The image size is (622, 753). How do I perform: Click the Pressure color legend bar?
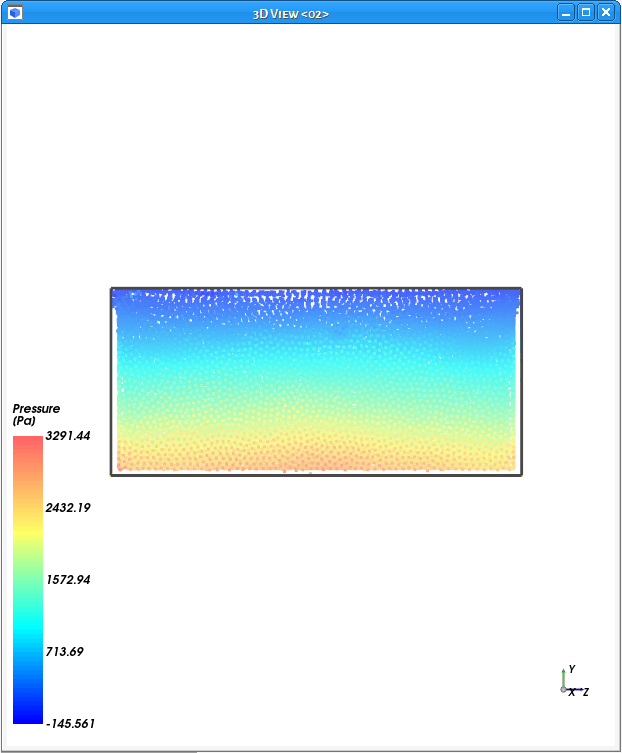[x=28, y=580]
